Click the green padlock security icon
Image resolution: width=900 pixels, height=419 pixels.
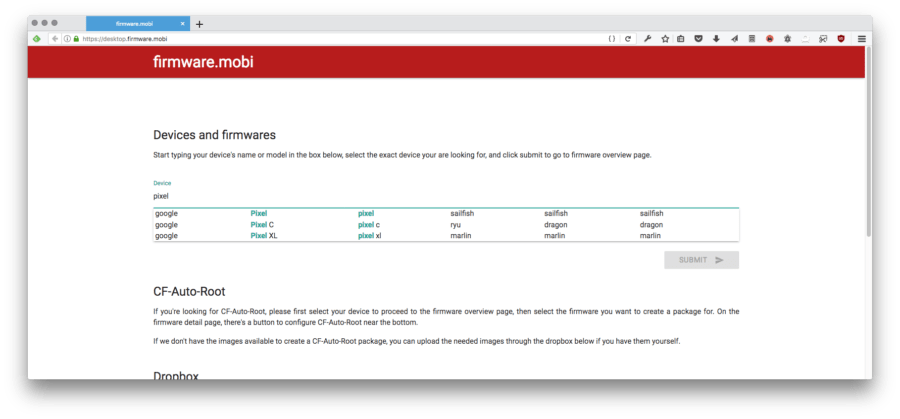pos(76,39)
